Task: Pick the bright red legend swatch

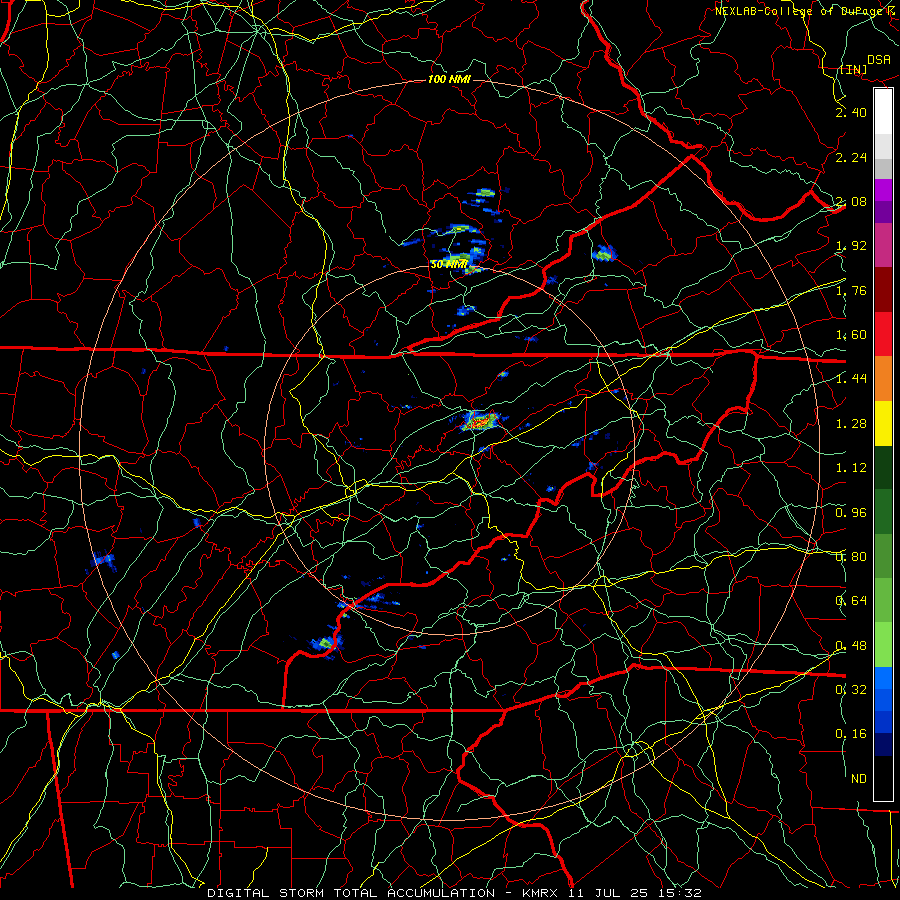Action: pyautogui.click(x=883, y=334)
